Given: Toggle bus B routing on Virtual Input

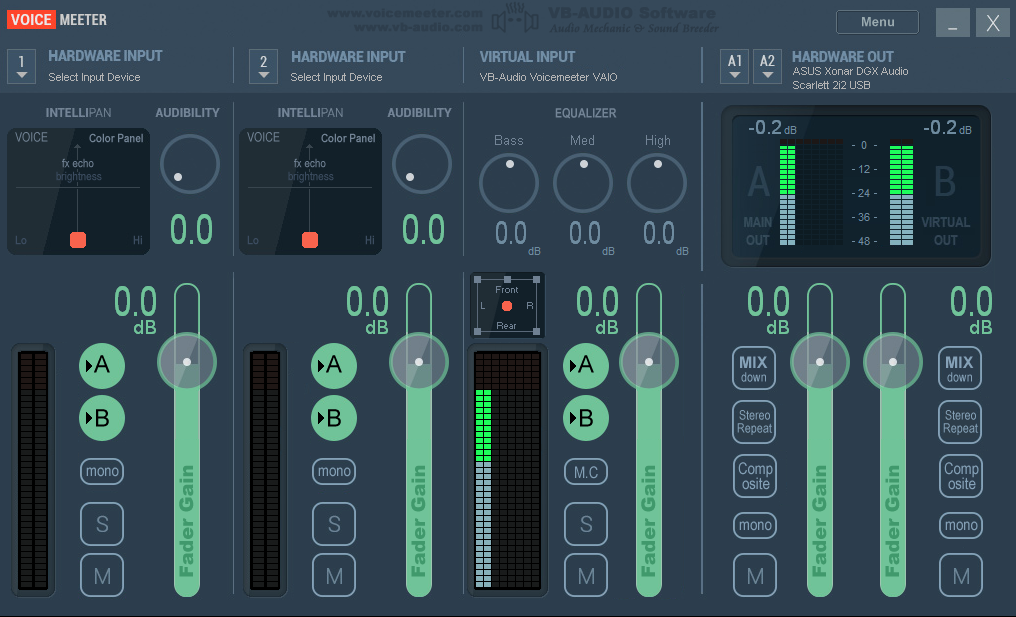Looking at the screenshot, I should (x=586, y=418).
